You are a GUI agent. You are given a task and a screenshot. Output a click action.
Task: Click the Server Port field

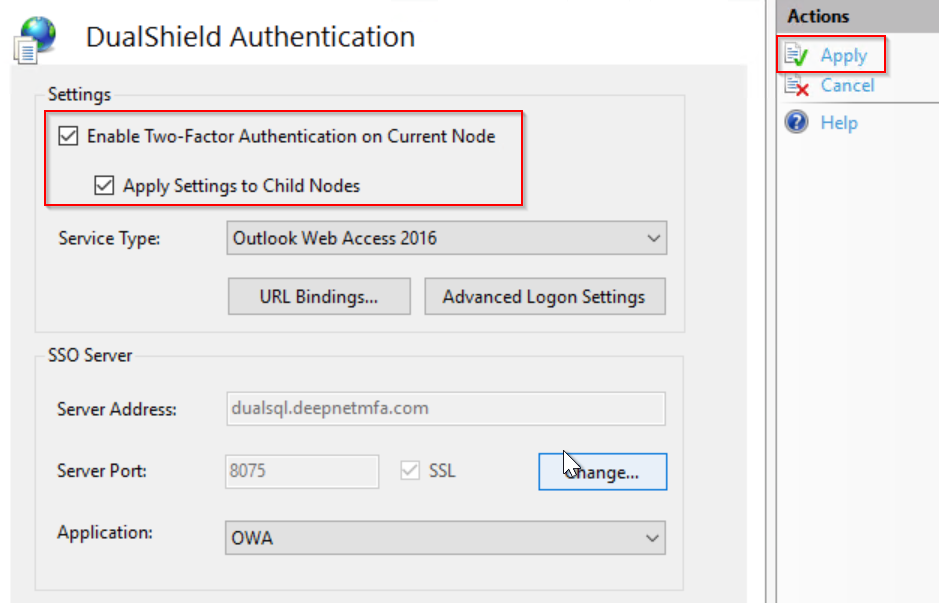pyautogui.click(x=302, y=470)
